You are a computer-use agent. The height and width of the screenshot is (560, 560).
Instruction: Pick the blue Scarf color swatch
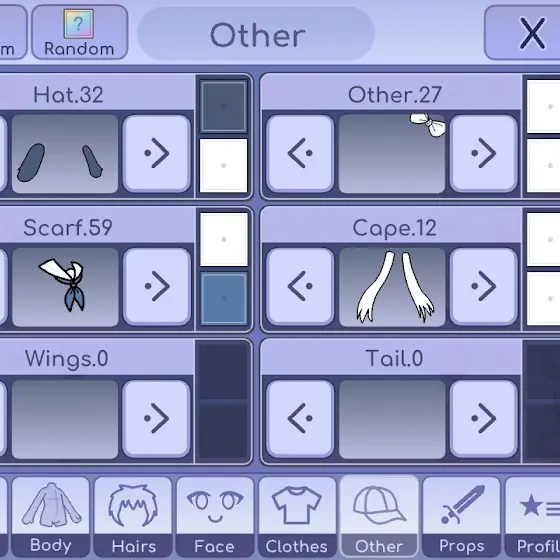(224, 299)
